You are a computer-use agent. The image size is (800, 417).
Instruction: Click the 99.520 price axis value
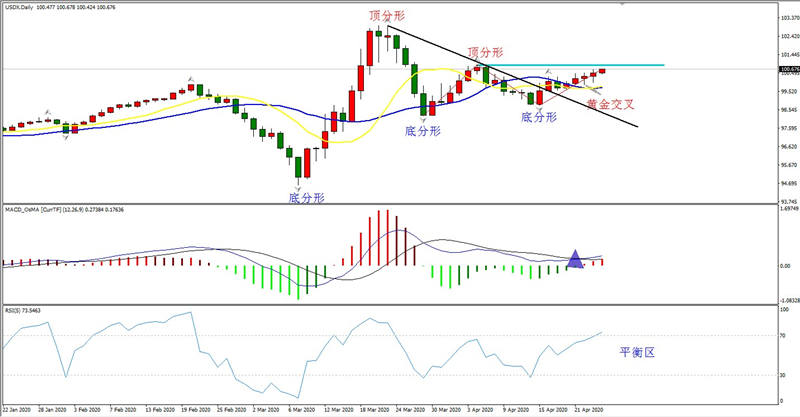tap(789, 91)
